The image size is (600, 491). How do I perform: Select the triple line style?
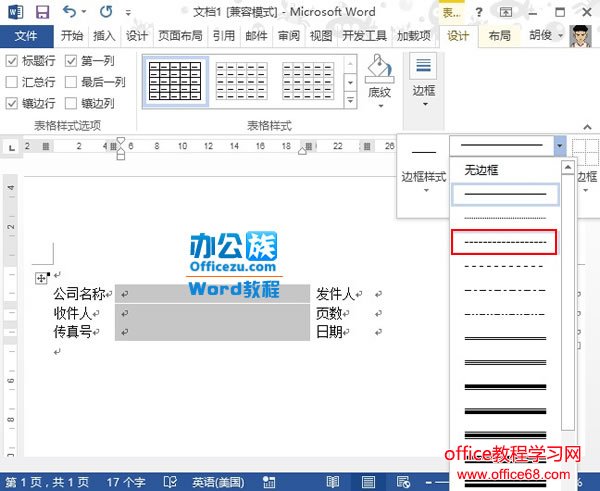pyautogui.click(x=505, y=362)
